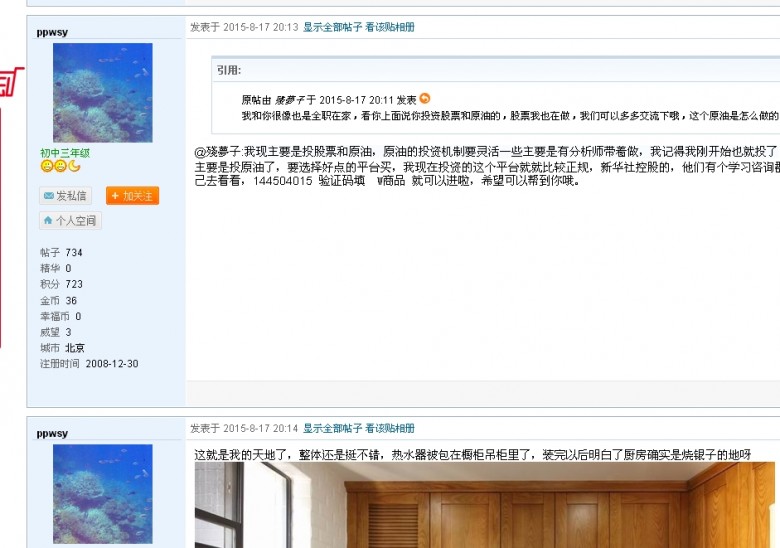Click 显示全部帖子 in the second post
The image size is (780, 548).
[x=332, y=428]
